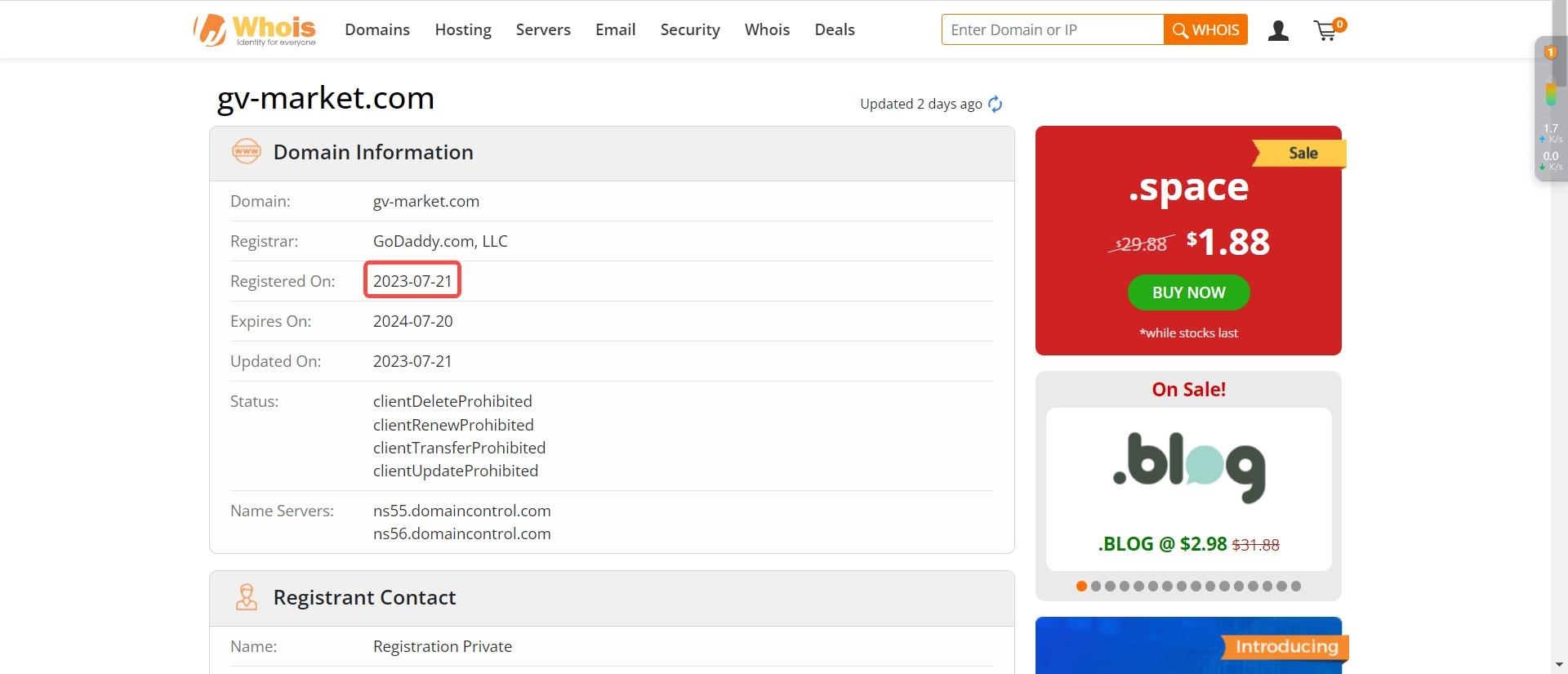Click the .BLOG @ $2.98 offer text

pos(1162,544)
